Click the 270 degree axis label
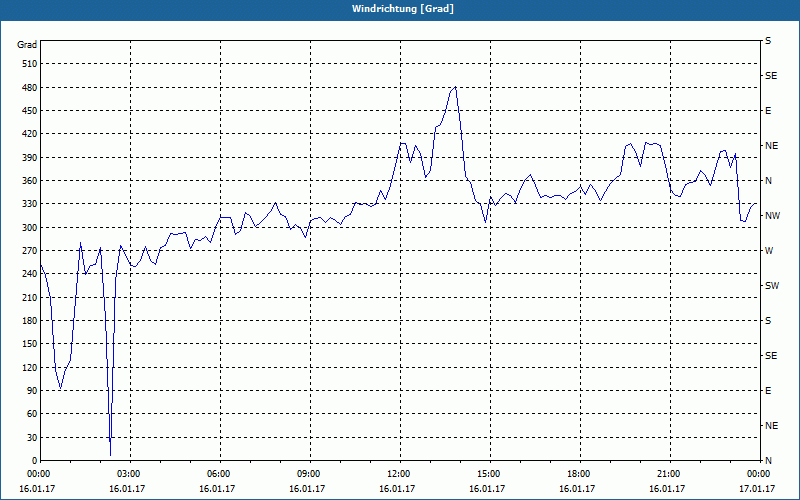Image resolution: width=800 pixels, height=500 pixels. tap(30, 251)
